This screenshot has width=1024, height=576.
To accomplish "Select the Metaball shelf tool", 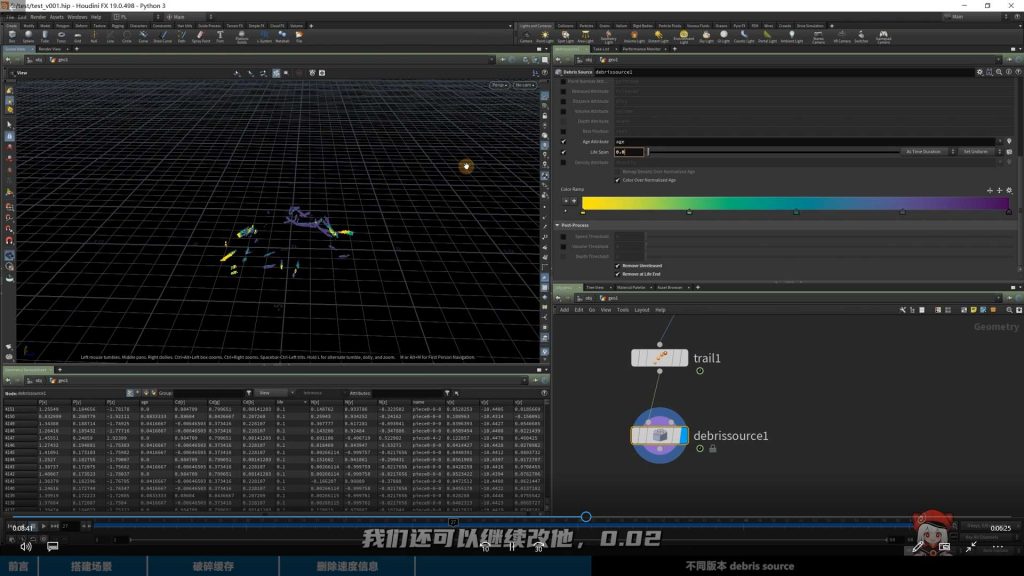I will [x=281, y=36].
